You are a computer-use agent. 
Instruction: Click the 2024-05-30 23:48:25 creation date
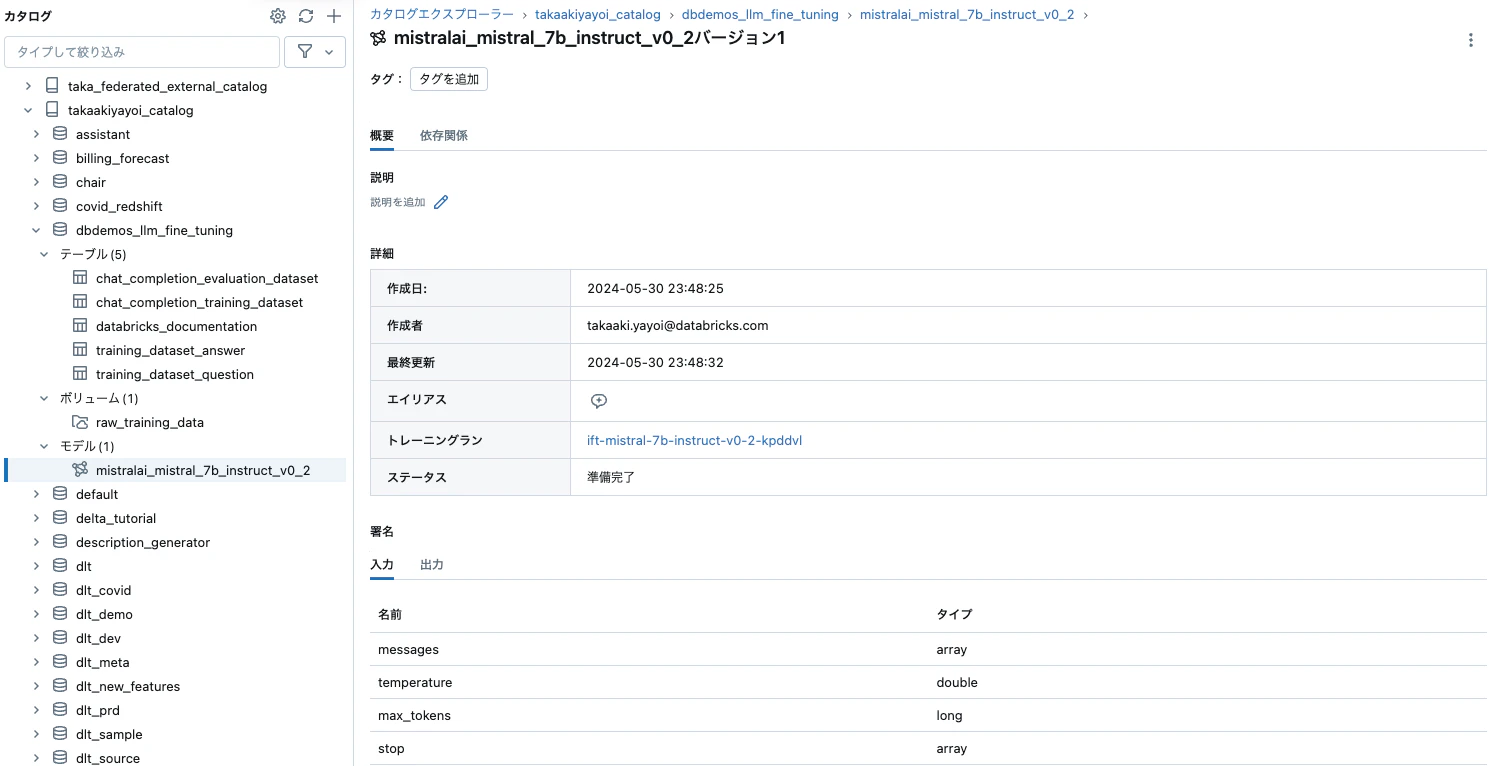(655, 289)
